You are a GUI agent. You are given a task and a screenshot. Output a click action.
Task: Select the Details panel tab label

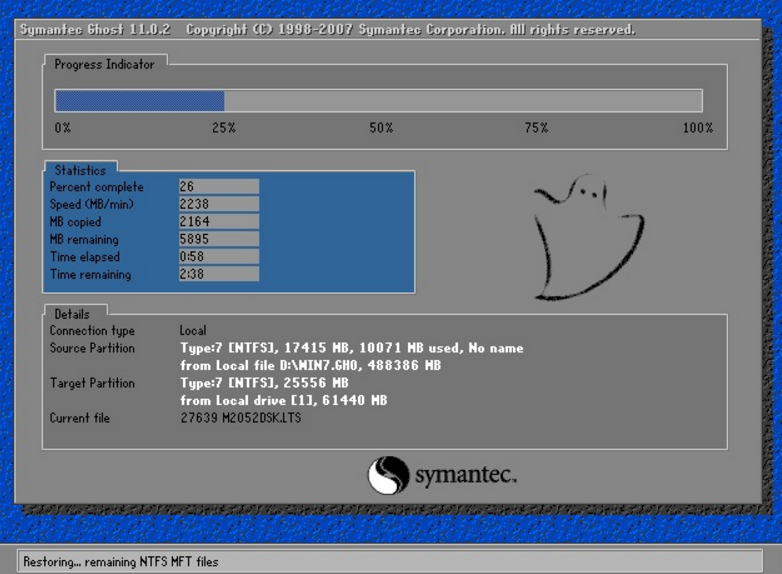tap(72, 314)
